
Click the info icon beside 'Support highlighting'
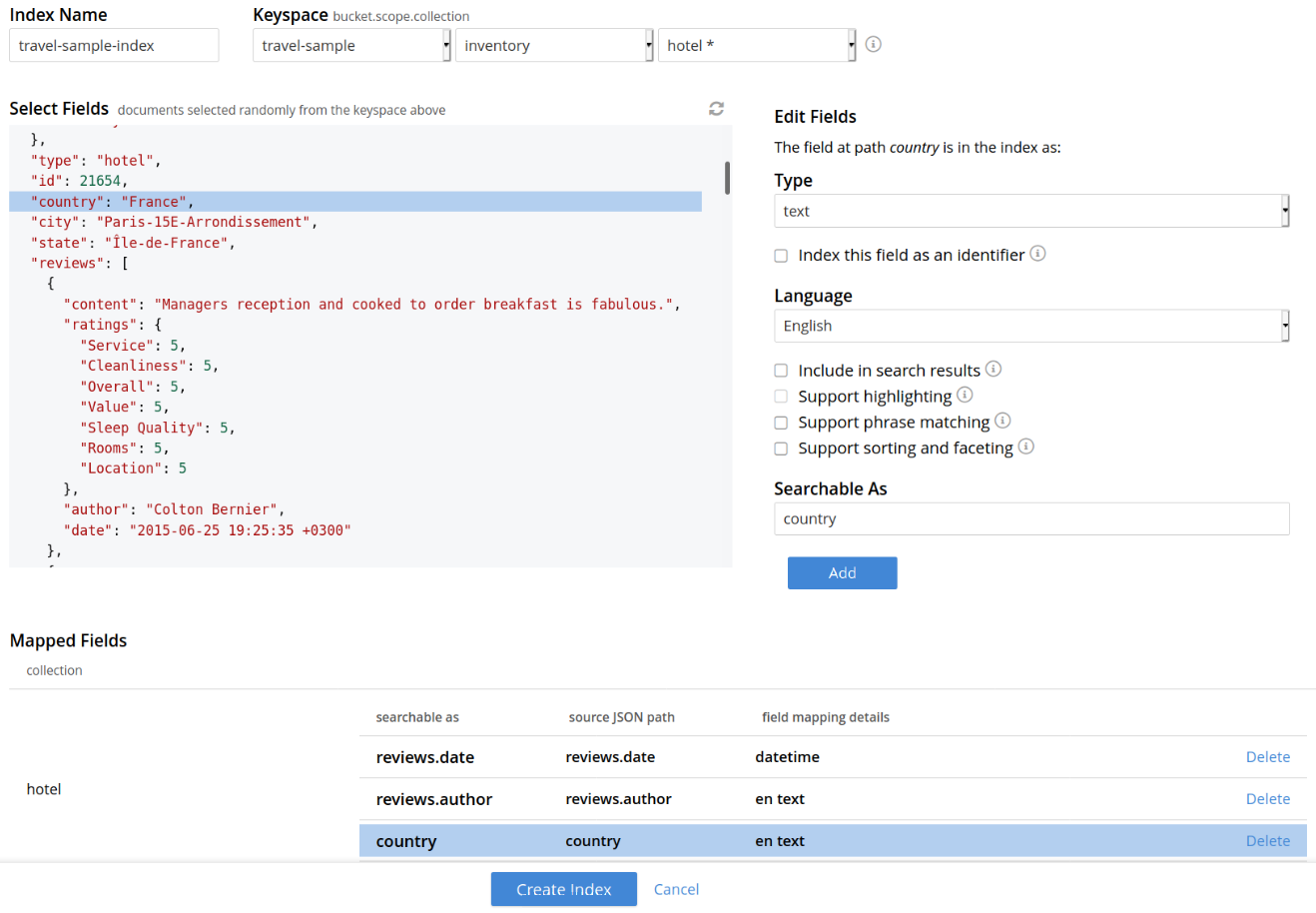tap(964, 395)
